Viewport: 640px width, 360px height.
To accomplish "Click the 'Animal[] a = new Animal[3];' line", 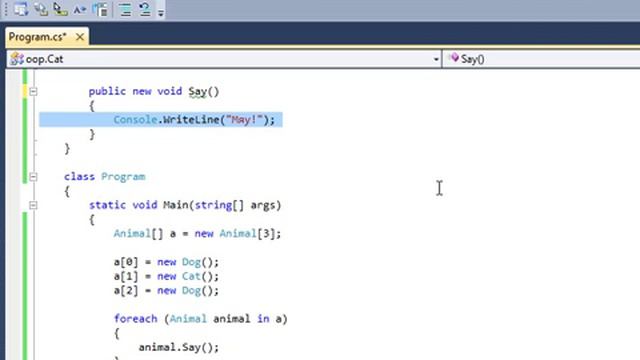I will (x=198, y=234).
